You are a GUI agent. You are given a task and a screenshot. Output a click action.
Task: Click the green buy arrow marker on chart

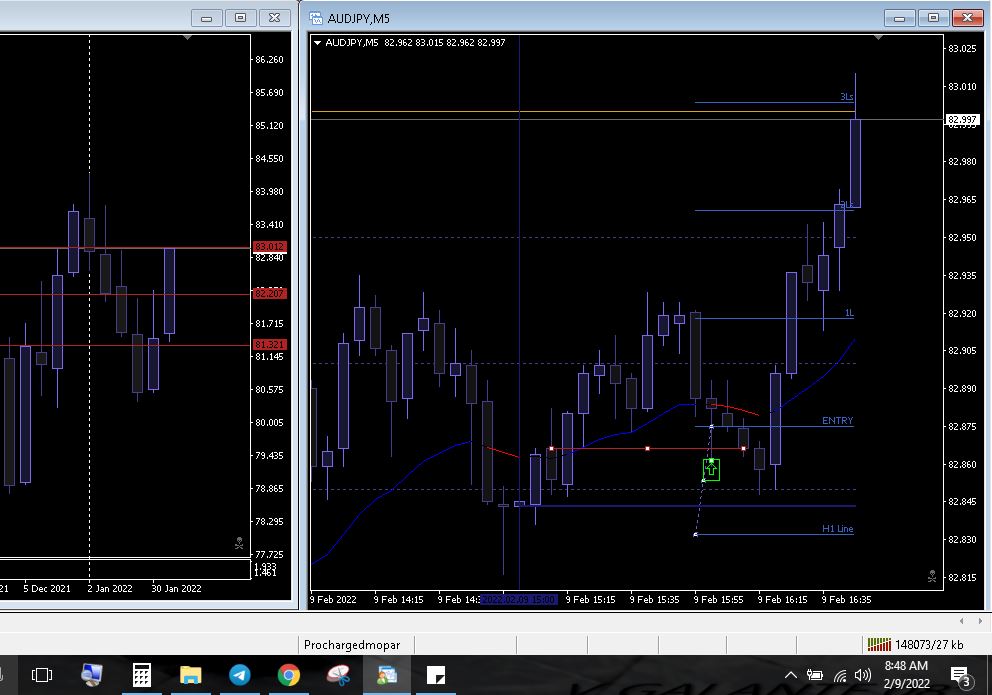pyautogui.click(x=711, y=469)
